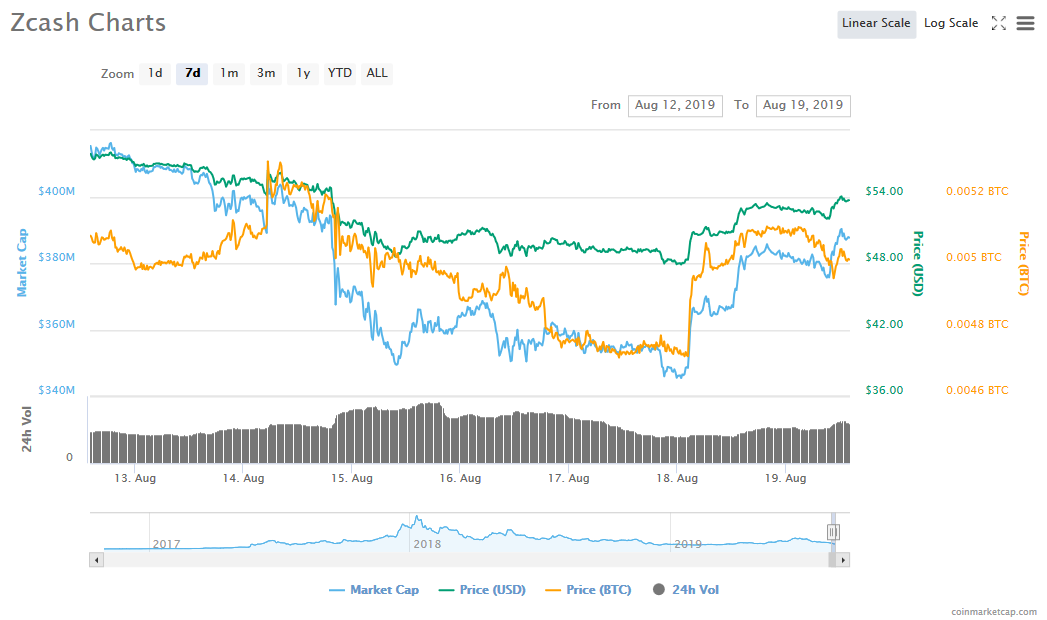Click the navigator scroll left arrow
The width and height of the screenshot is (1047, 620).
[x=97, y=560]
